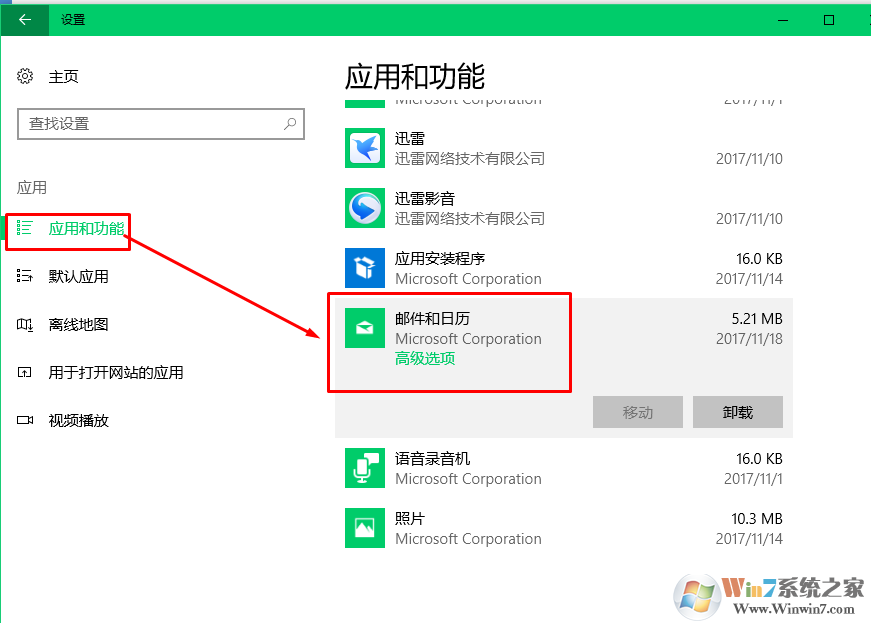
Task: Select the 应用安装程序 app name
Action: click(x=439, y=258)
